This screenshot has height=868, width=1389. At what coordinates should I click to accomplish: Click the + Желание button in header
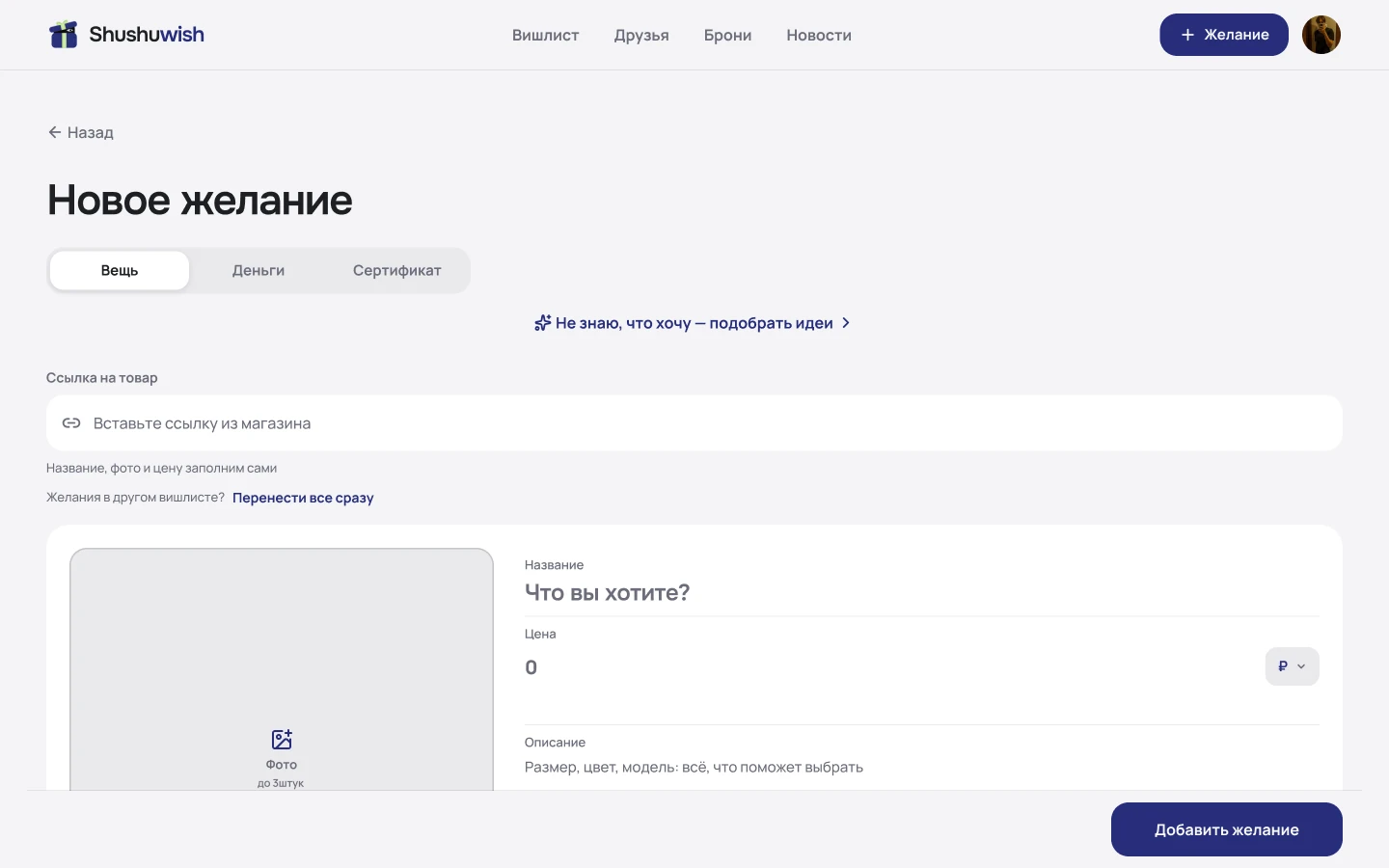[x=1224, y=35]
